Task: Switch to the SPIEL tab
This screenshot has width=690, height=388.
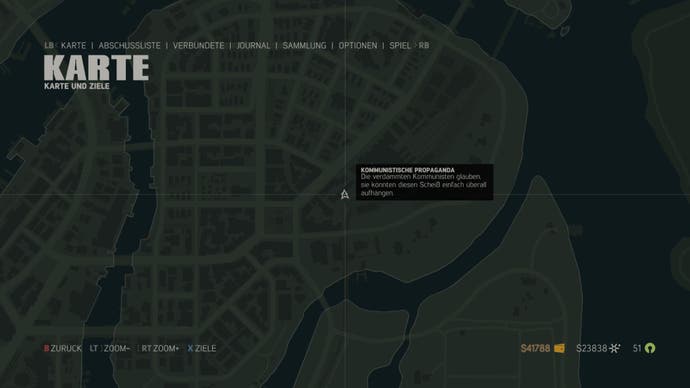Action: coord(400,45)
